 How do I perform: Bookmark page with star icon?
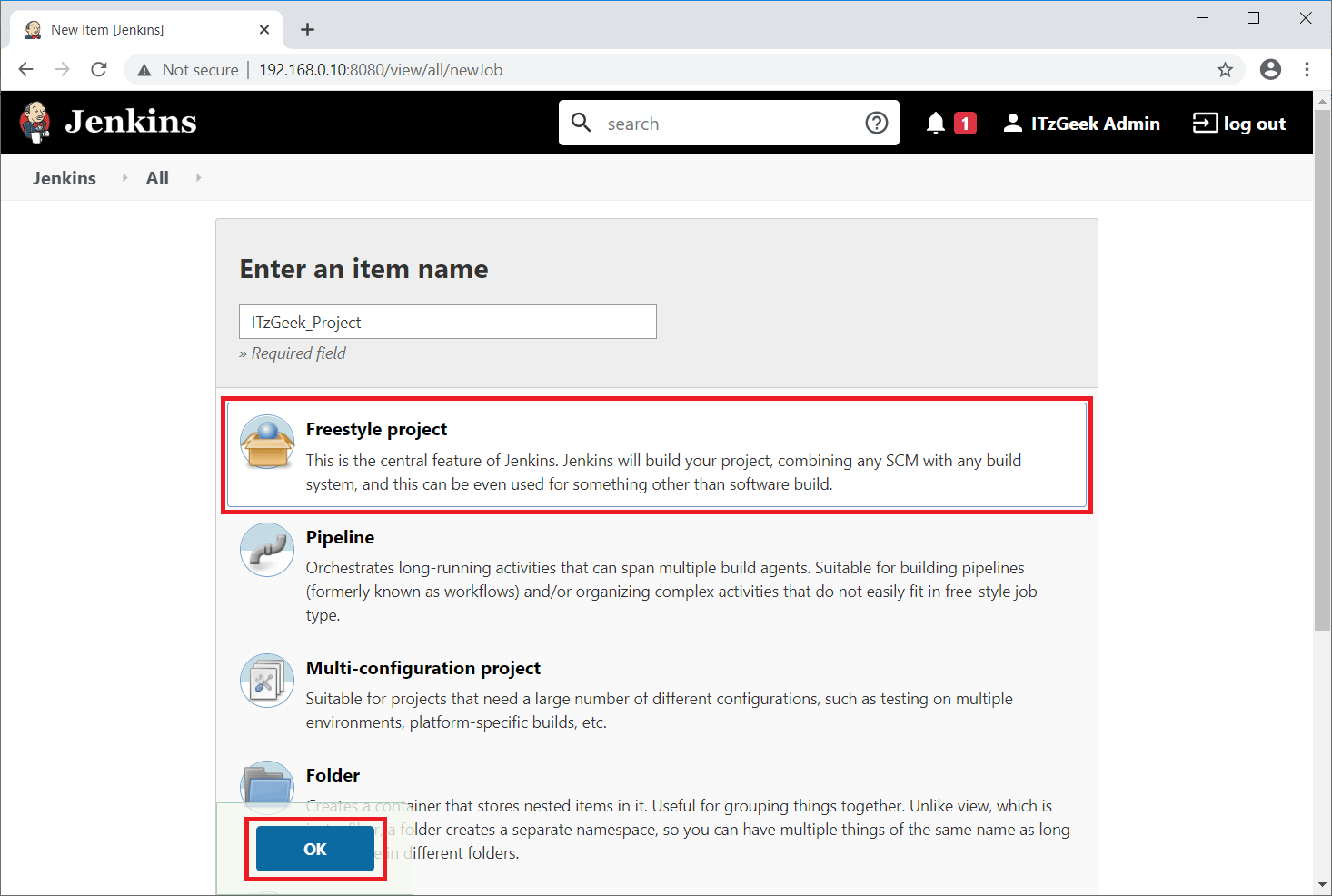coord(1225,69)
